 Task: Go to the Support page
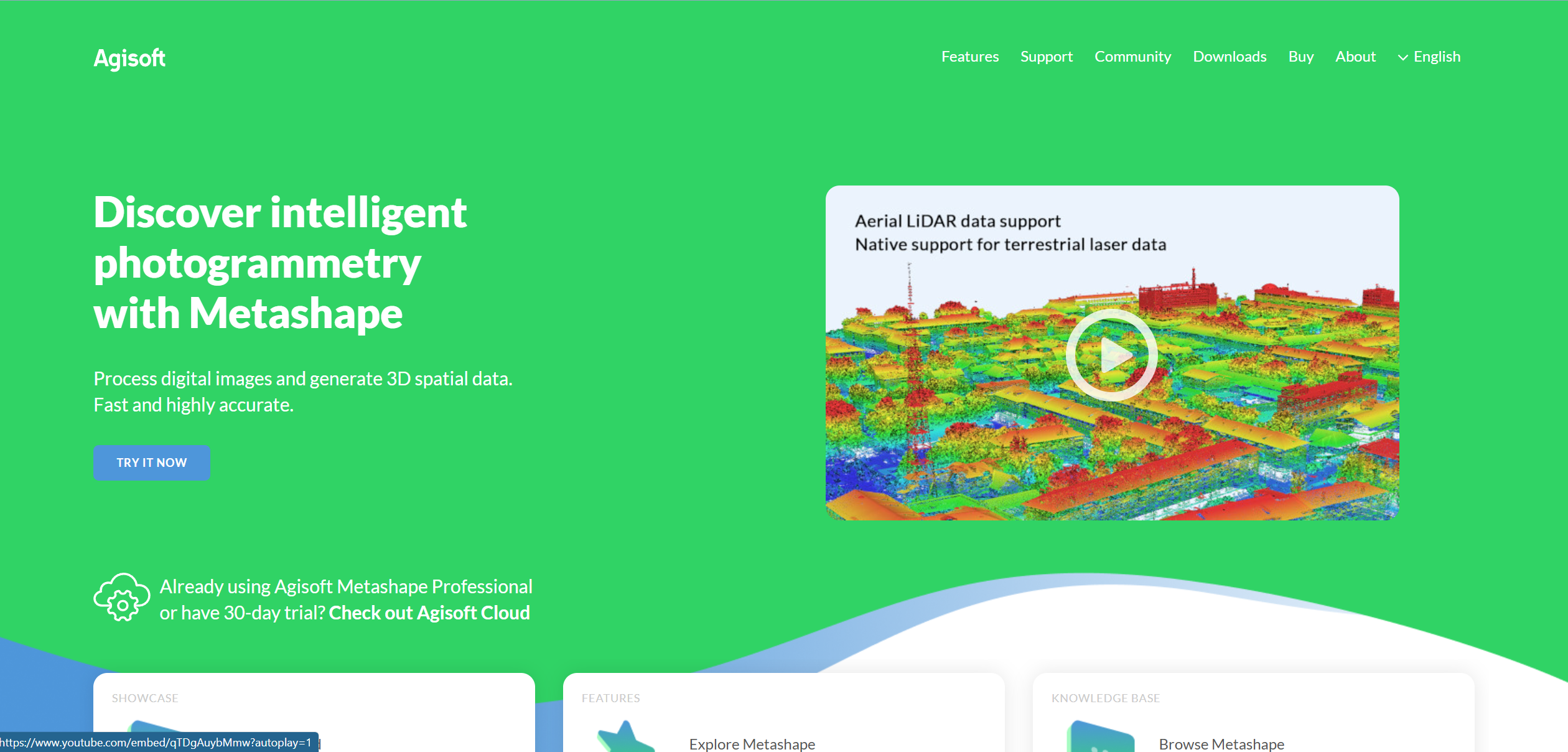[1046, 57]
